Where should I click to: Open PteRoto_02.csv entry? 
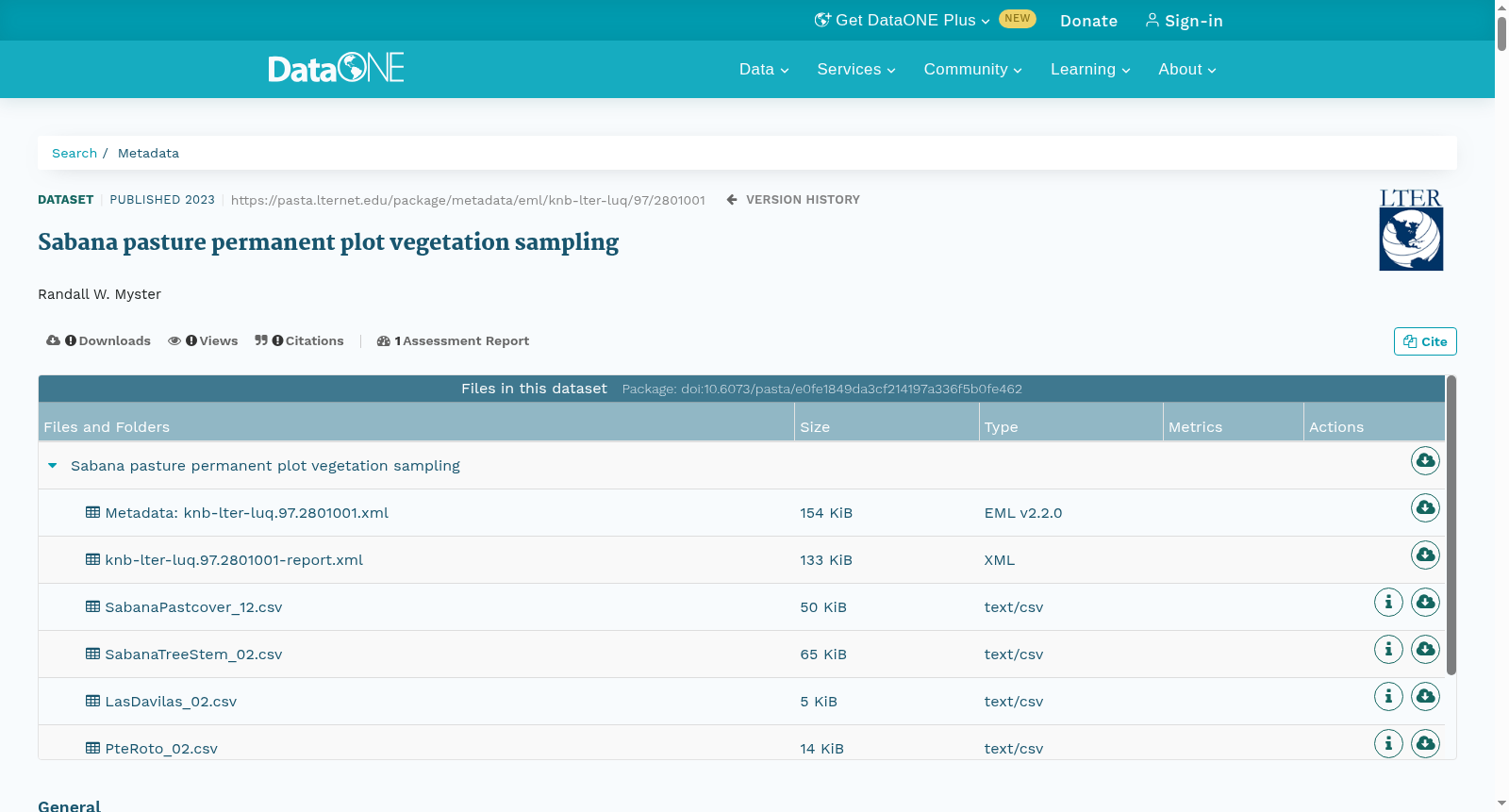coord(161,749)
